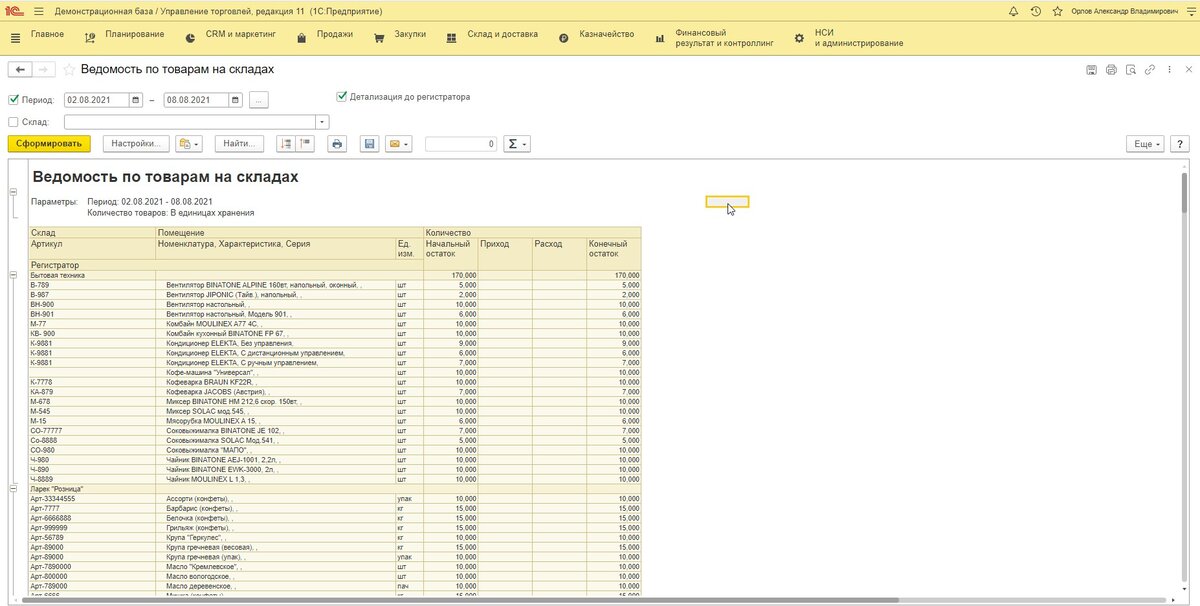
Task: Toggle Детализация до регистратора checkbox
Action: click(x=342, y=97)
